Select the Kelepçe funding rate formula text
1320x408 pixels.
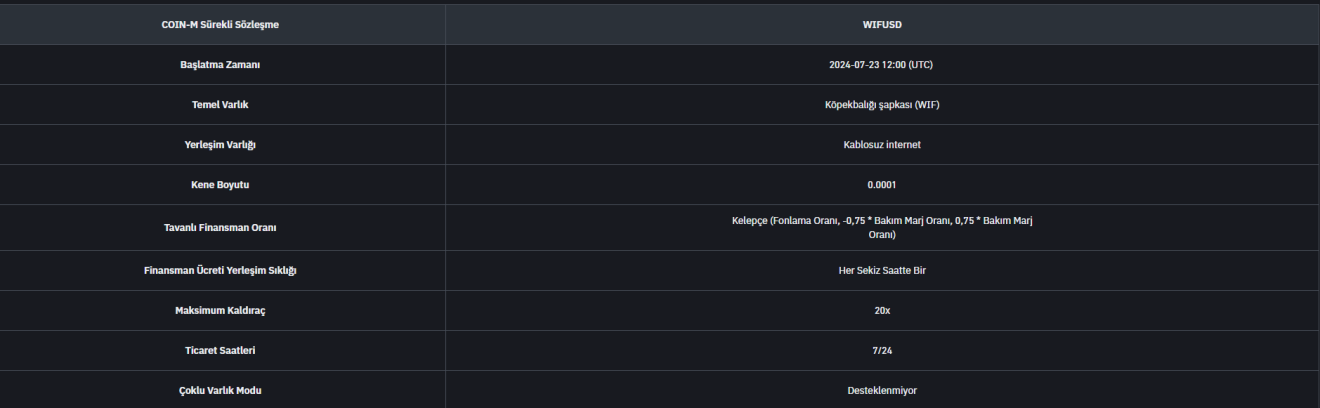tap(881, 227)
